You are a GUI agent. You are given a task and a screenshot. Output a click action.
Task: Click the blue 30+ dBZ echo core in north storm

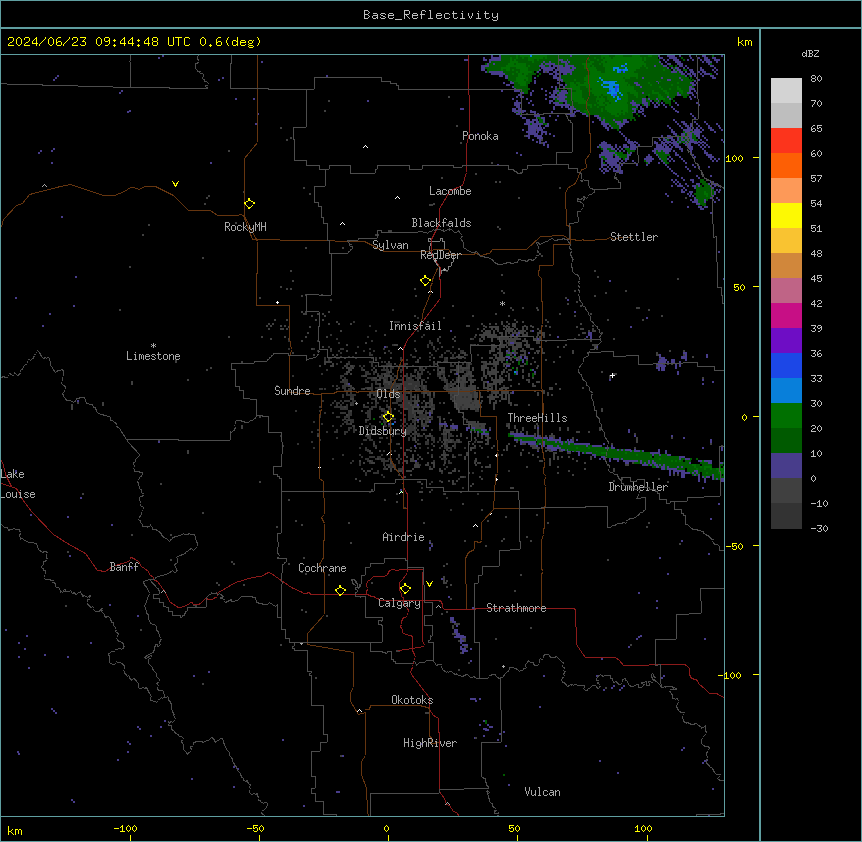pyautogui.click(x=612, y=88)
